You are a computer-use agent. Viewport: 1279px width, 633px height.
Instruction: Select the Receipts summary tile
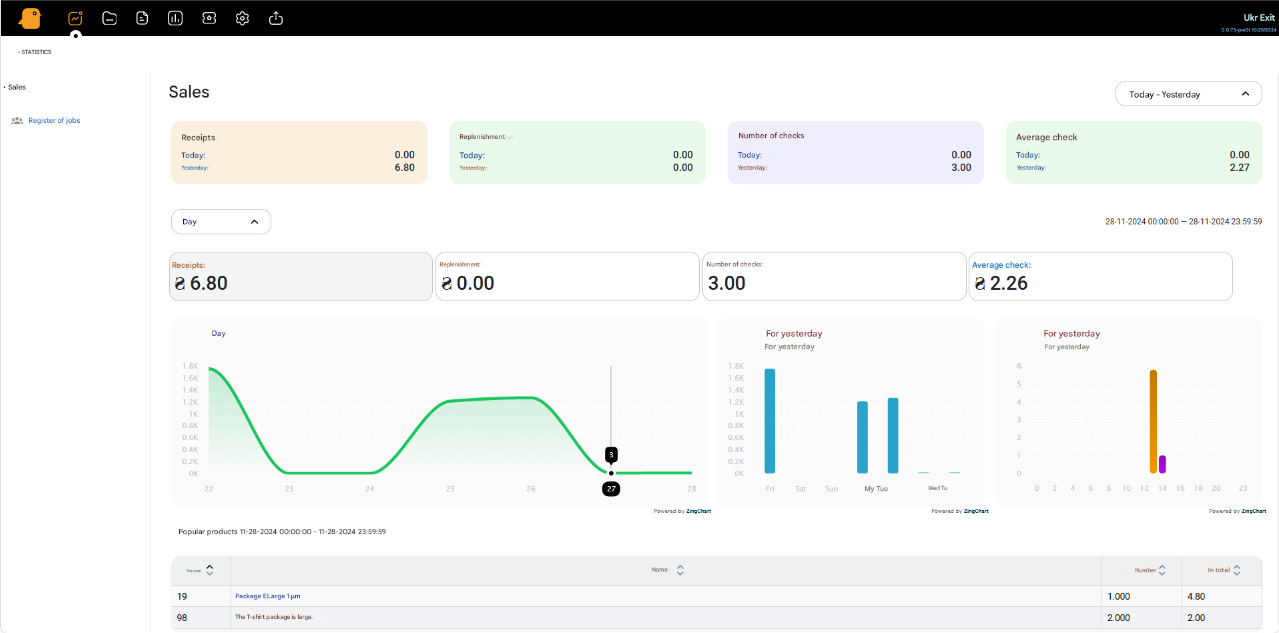pos(301,276)
